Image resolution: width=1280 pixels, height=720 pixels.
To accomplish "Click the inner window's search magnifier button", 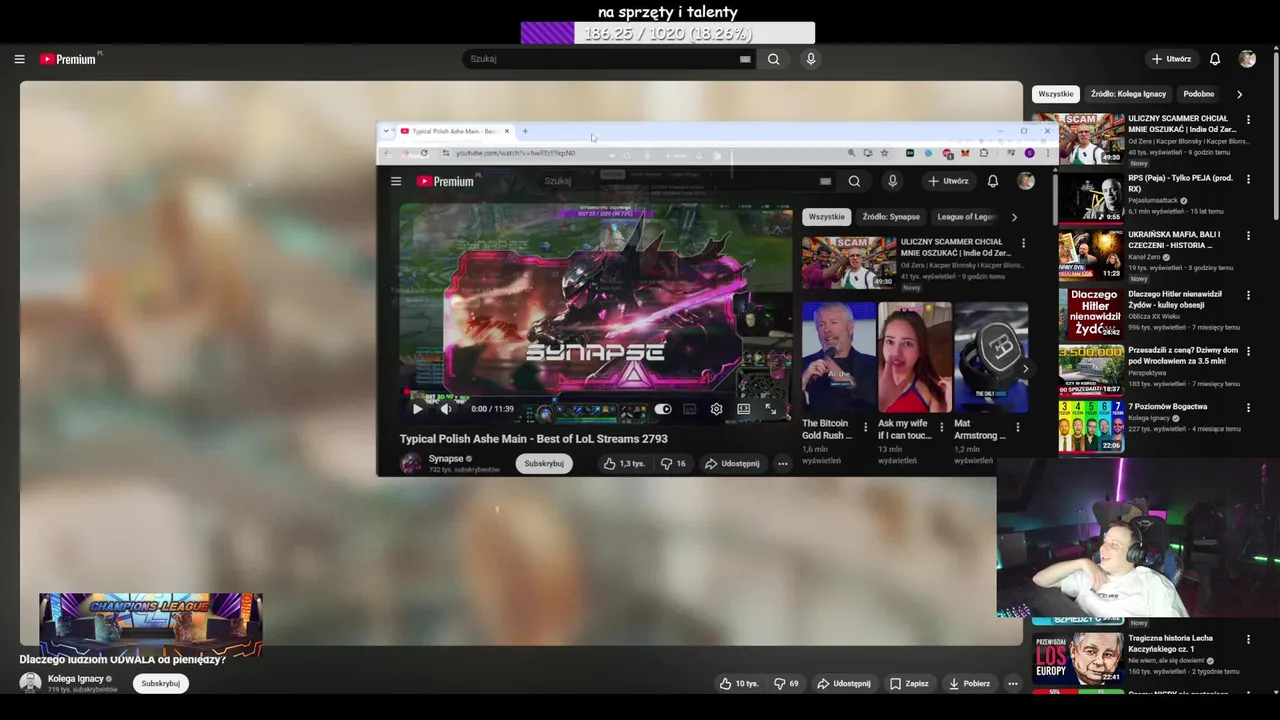I will coord(854,181).
